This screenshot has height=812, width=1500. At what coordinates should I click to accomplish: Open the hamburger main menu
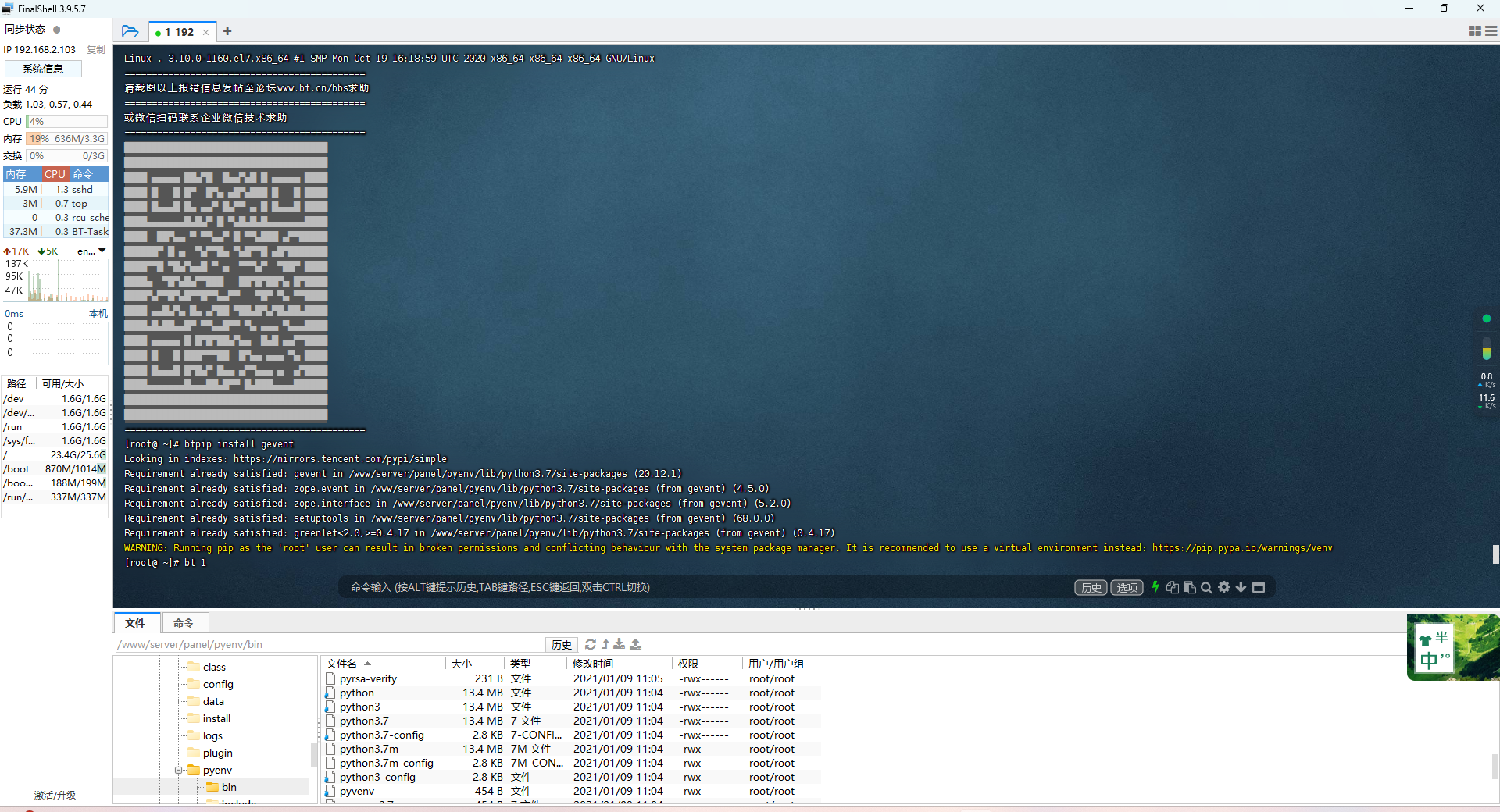coord(1491,31)
